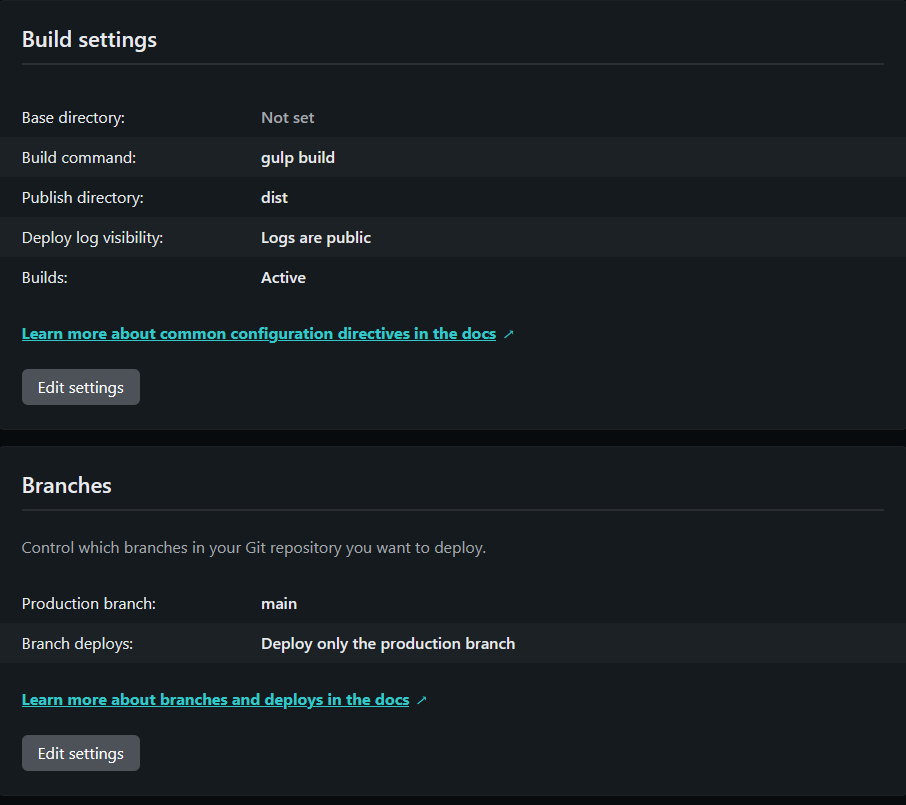The height and width of the screenshot is (805, 906).
Task: Open the branches and deploys docs link
Action: [215, 700]
